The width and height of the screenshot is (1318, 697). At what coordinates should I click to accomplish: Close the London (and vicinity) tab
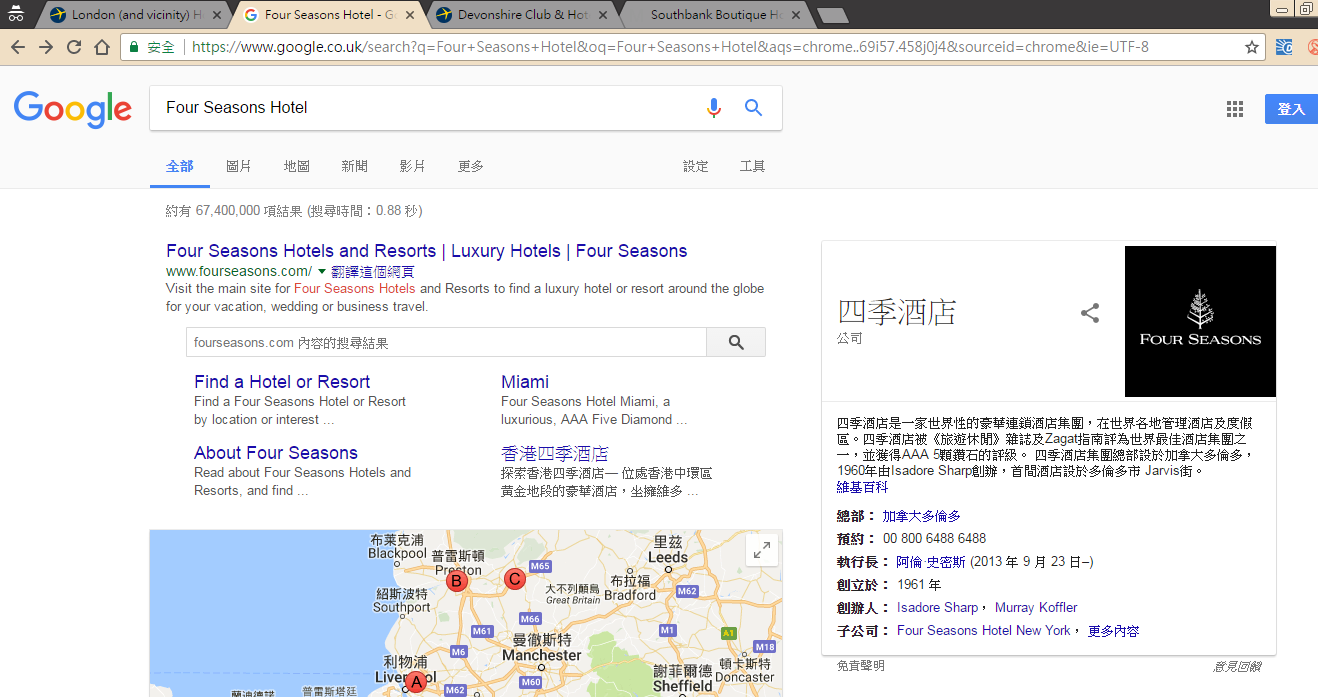(x=216, y=15)
